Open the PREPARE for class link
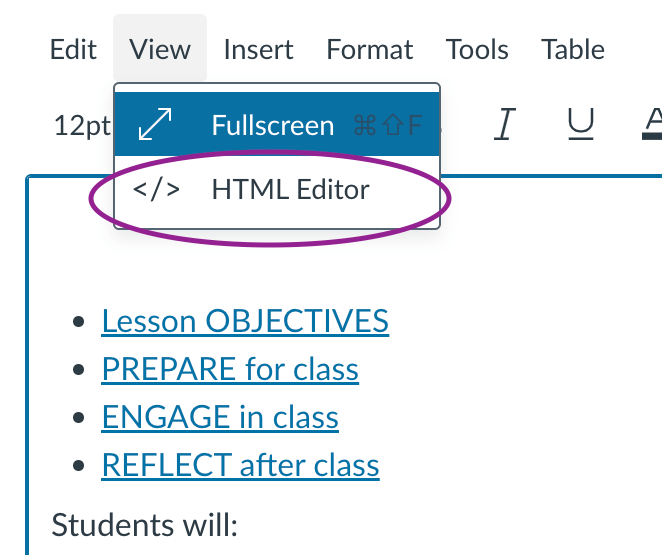 click(230, 369)
